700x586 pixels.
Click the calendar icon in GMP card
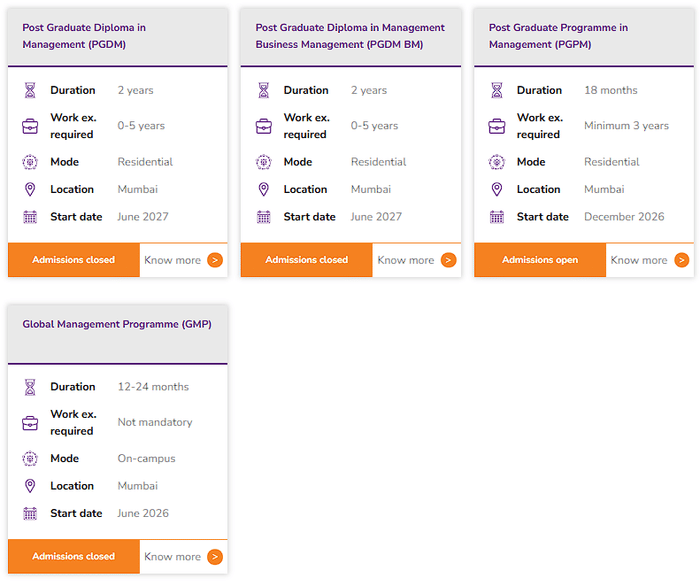point(30,514)
